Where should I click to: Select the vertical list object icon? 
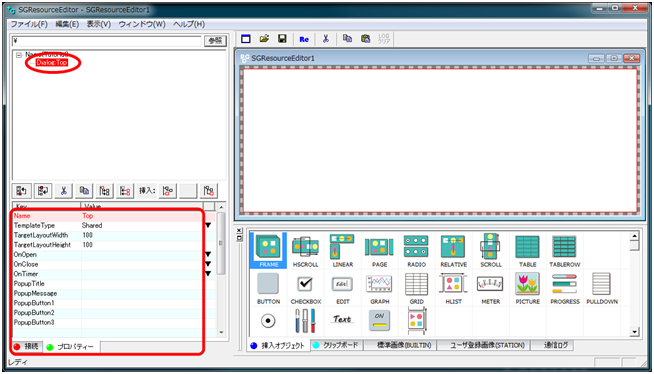(416, 321)
